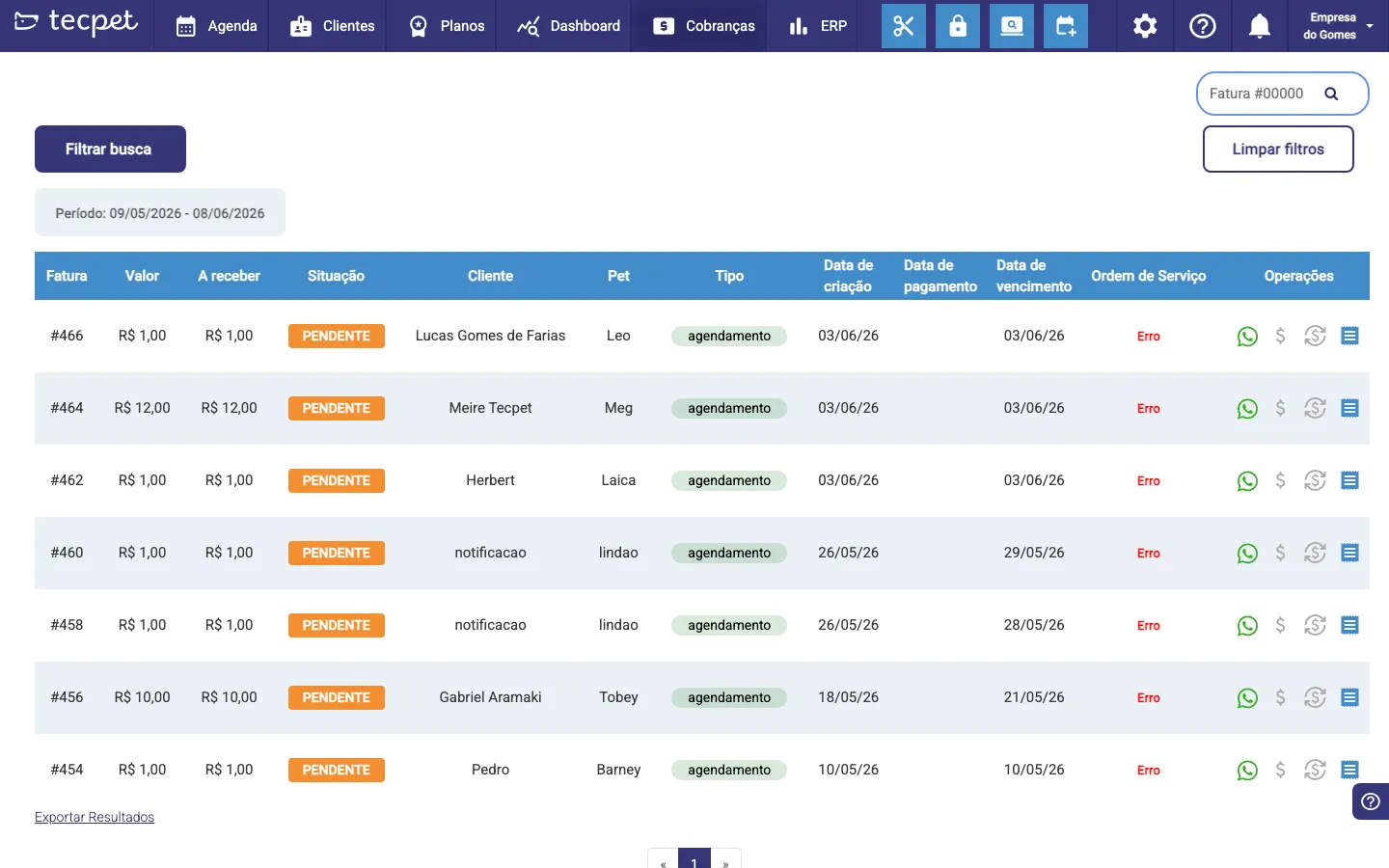Click WhatsApp icon for Pedro's invoice #454
1389x868 pixels.
[x=1247, y=771]
